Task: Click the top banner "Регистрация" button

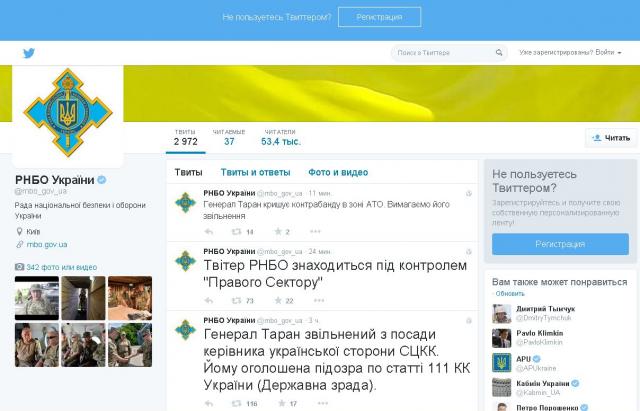Action: point(379,17)
